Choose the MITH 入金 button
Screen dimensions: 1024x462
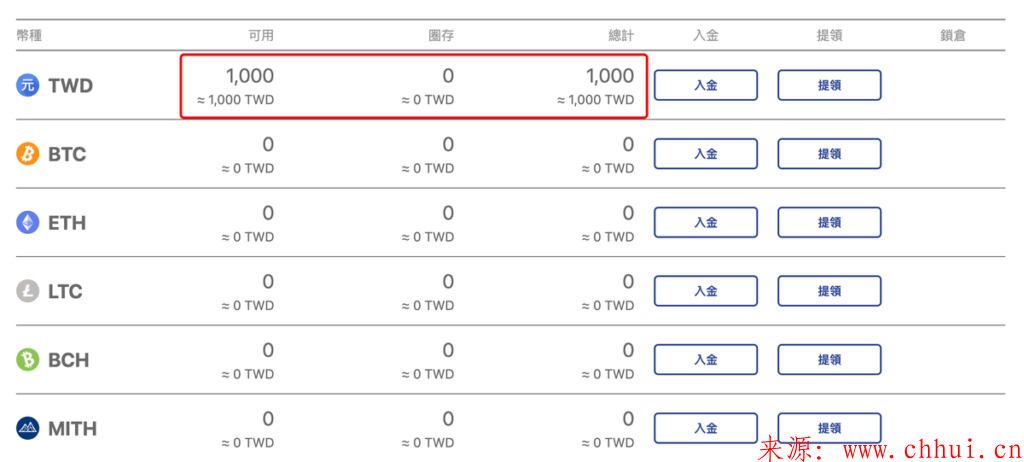[706, 428]
